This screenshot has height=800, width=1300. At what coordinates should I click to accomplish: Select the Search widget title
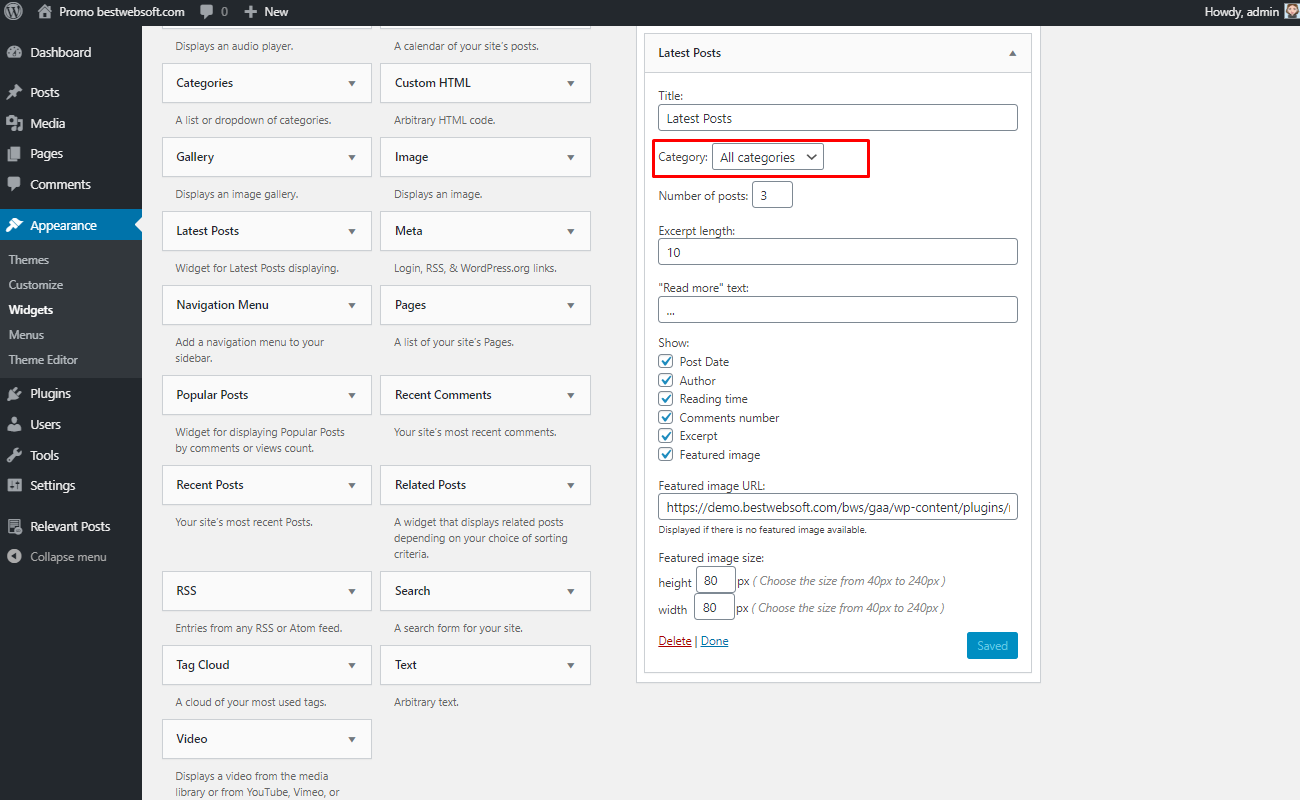[412, 591]
